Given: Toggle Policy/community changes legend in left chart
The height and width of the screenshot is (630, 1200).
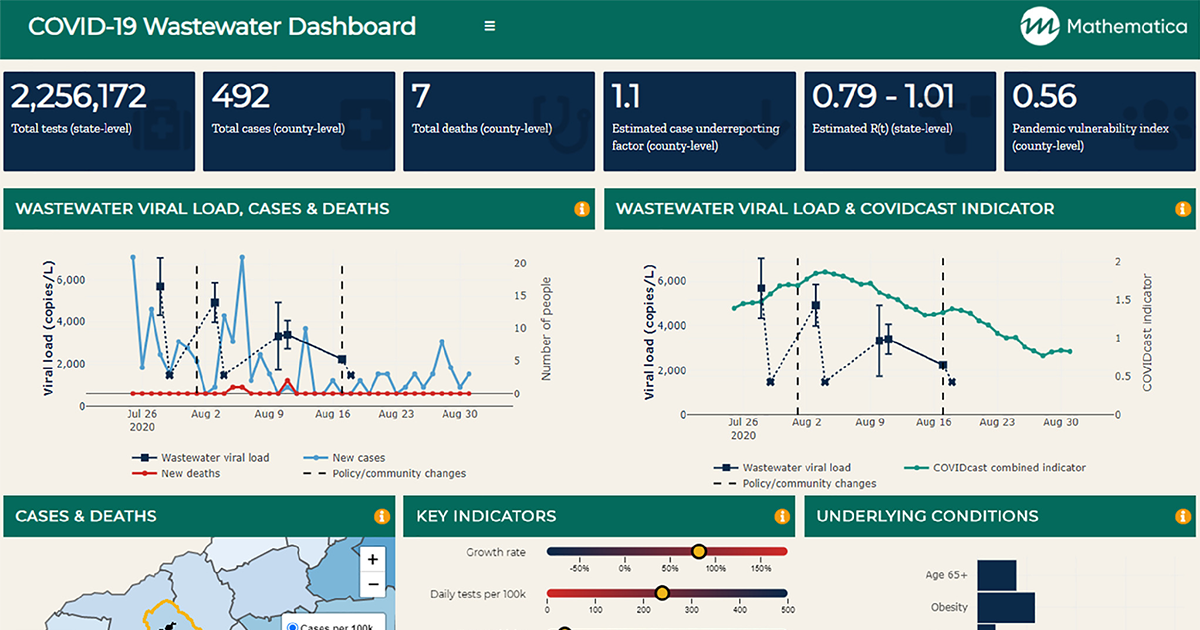Looking at the screenshot, I should pos(383,474).
